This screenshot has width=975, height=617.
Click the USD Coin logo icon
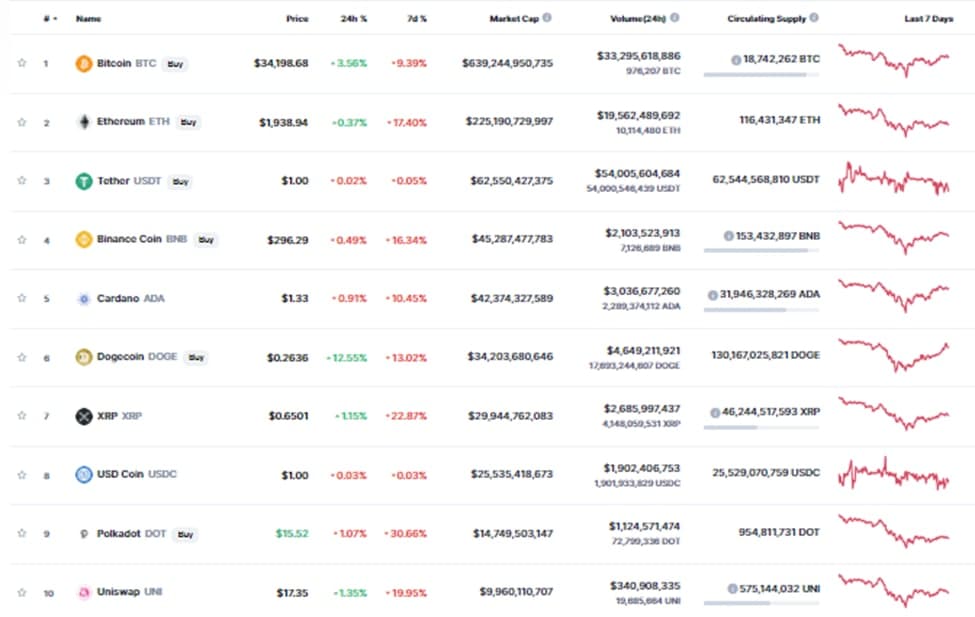[84, 474]
